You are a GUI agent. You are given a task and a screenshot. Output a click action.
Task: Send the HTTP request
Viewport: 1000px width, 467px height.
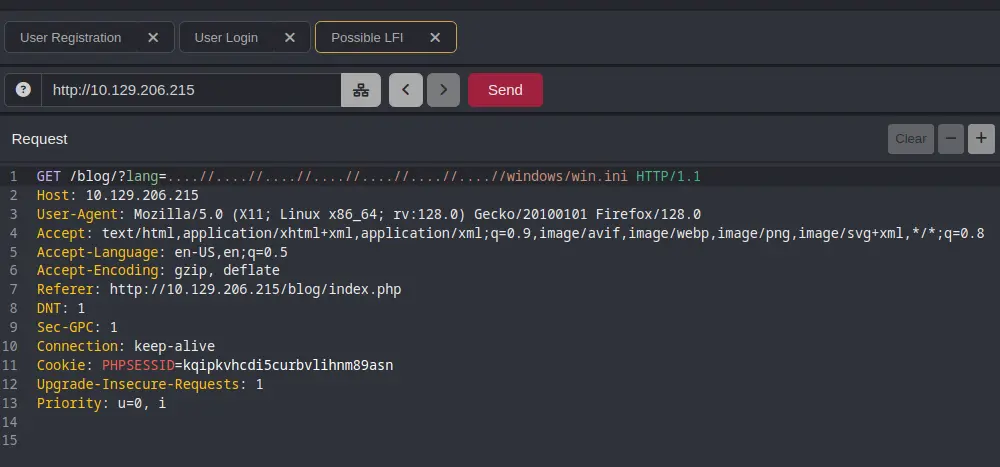pos(505,90)
